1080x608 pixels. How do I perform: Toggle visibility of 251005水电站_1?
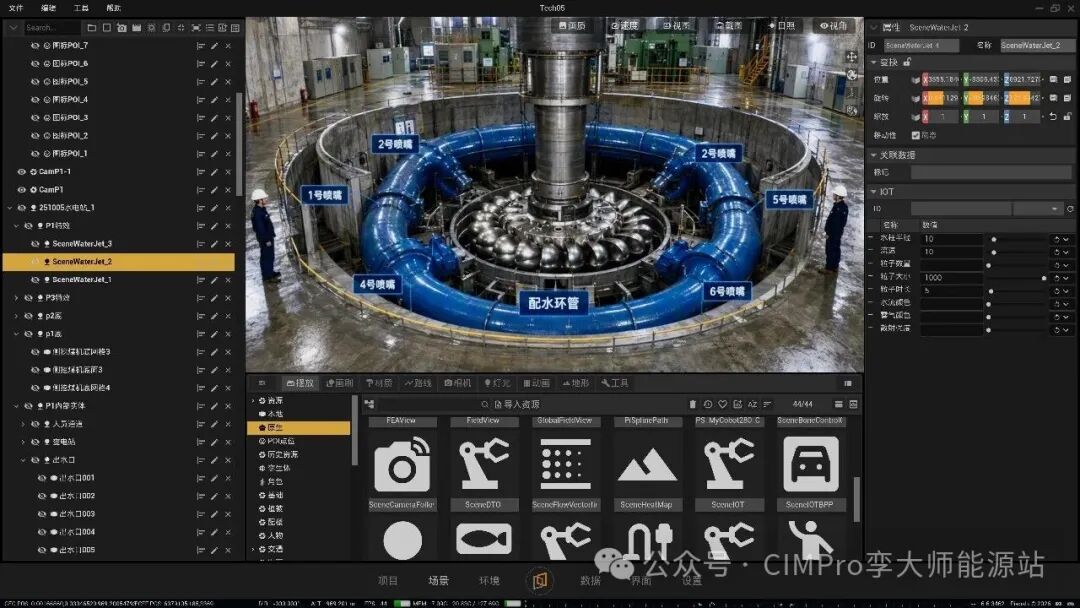coord(21,207)
